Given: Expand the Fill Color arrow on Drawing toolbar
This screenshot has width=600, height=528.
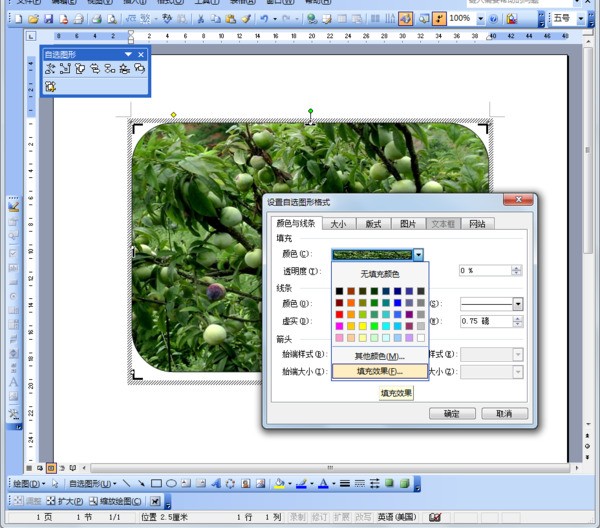Looking at the screenshot, I should (290, 484).
